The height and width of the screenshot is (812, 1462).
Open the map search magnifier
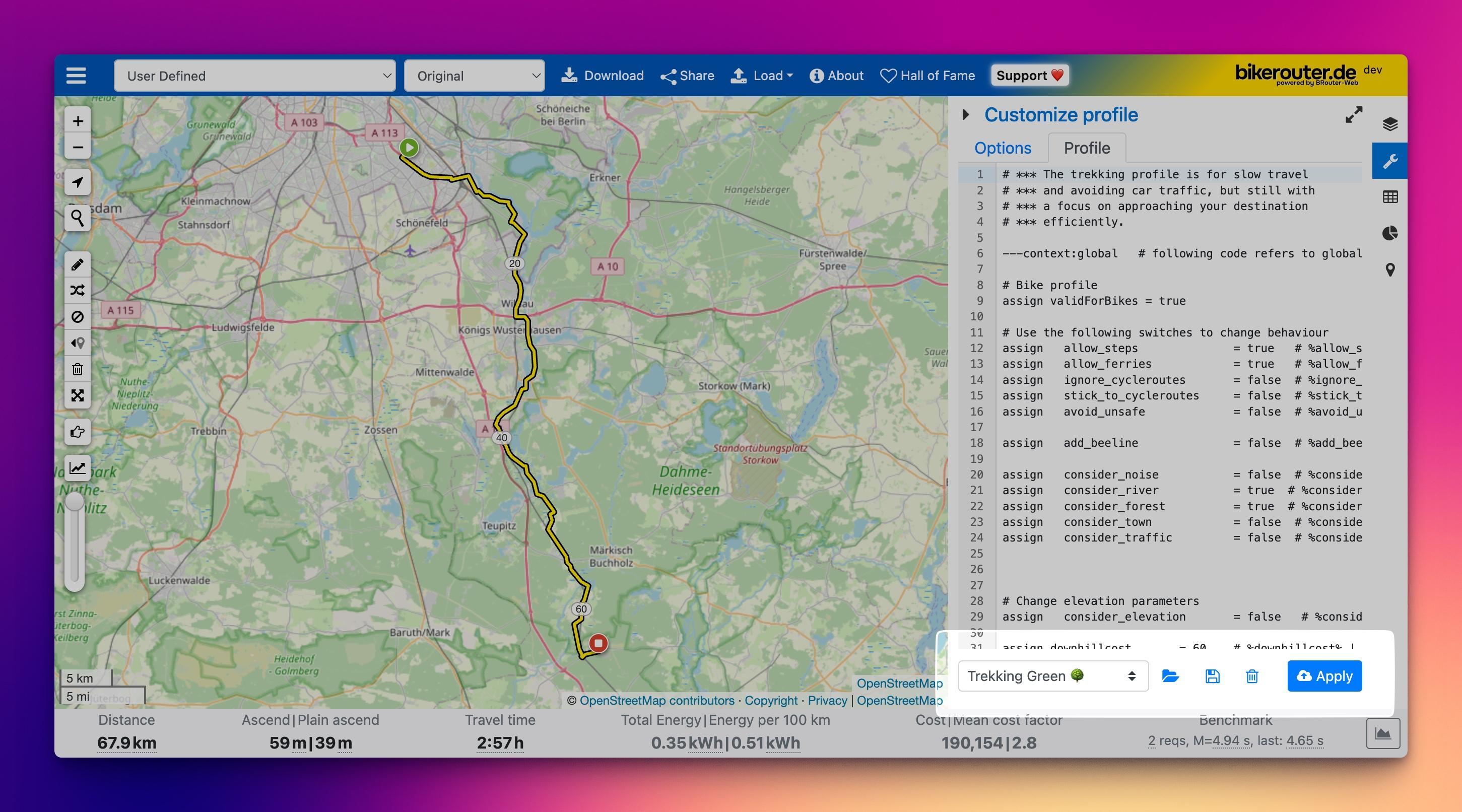point(78,217)
